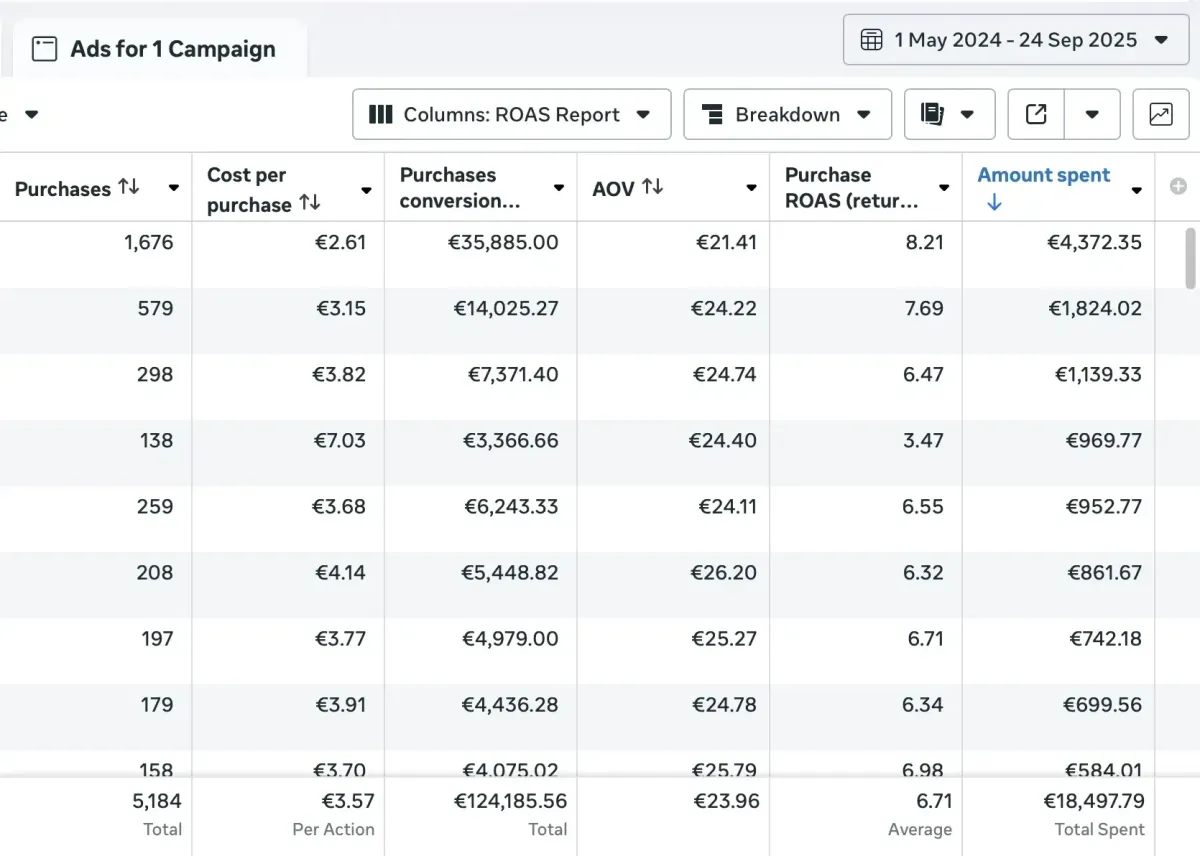
Task: Click the descending arrow under Amount spent
Action: [994, 203]
